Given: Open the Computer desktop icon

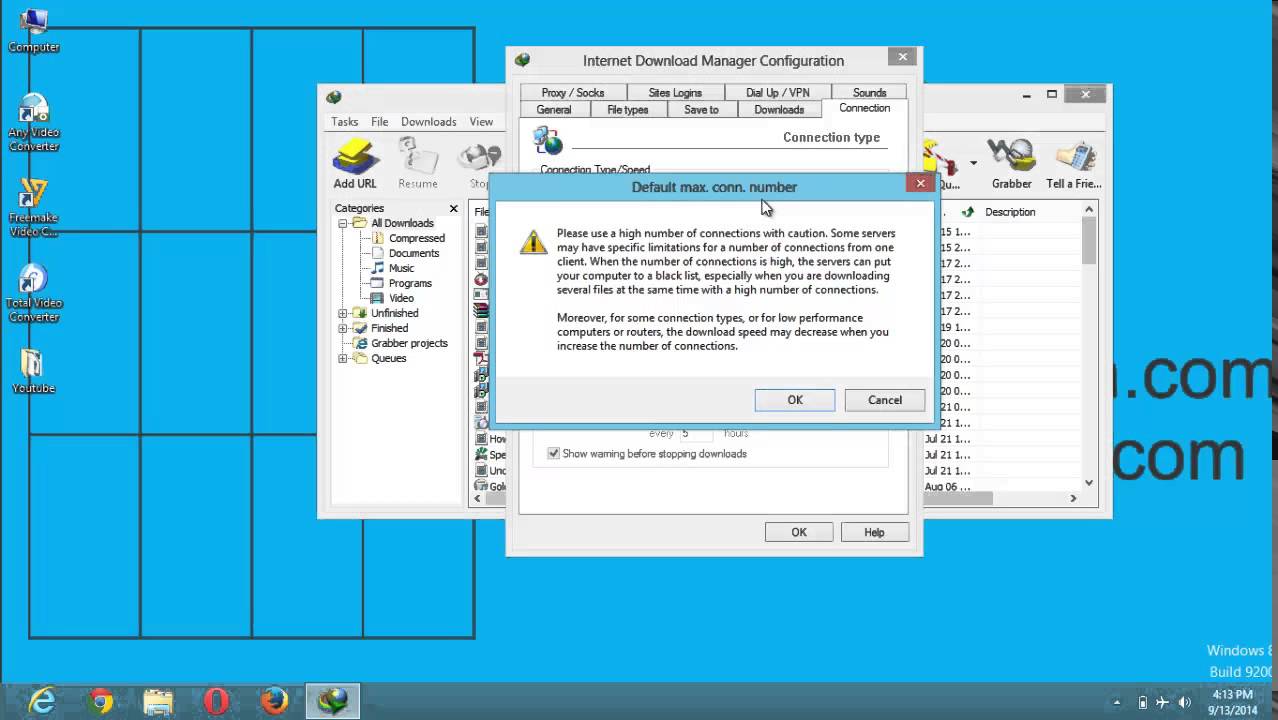Looking at the screenshot, I should coord(34,30).
